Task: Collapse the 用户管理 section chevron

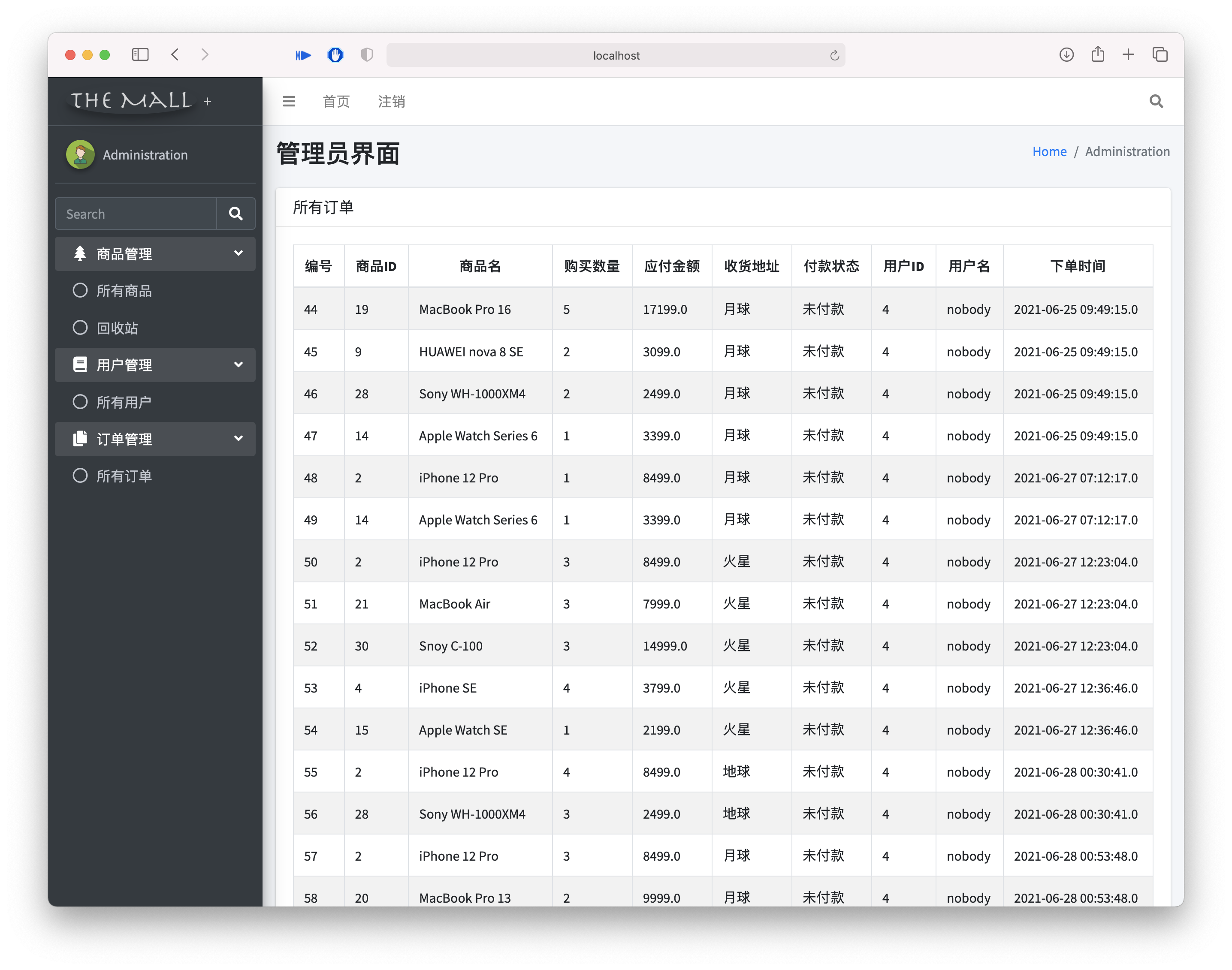Action: (238, 364)
